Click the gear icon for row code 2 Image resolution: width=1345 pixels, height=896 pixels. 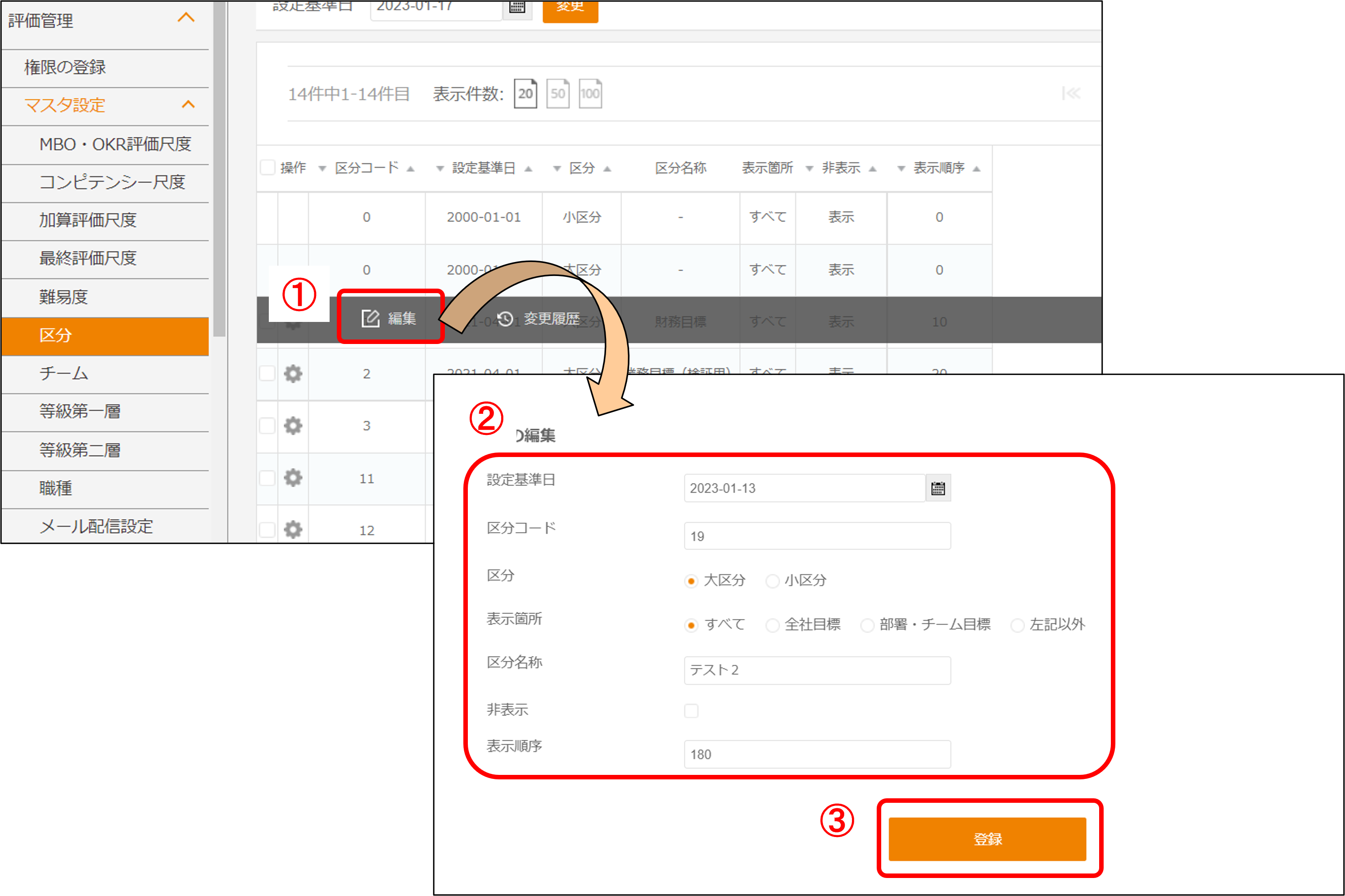(x=293, y=374)
